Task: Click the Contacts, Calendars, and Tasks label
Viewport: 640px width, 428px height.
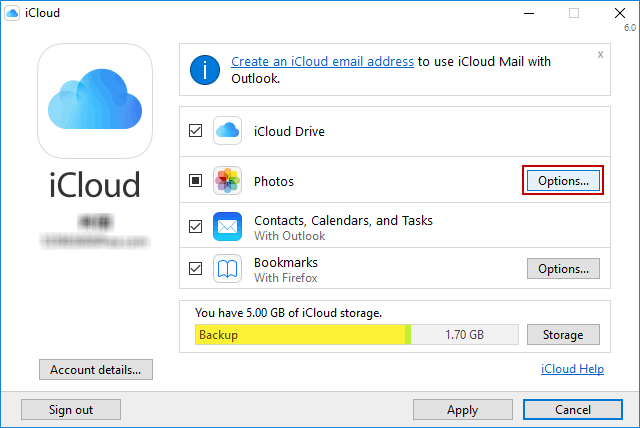Action: pyautogui.click(x=343, y=221)
